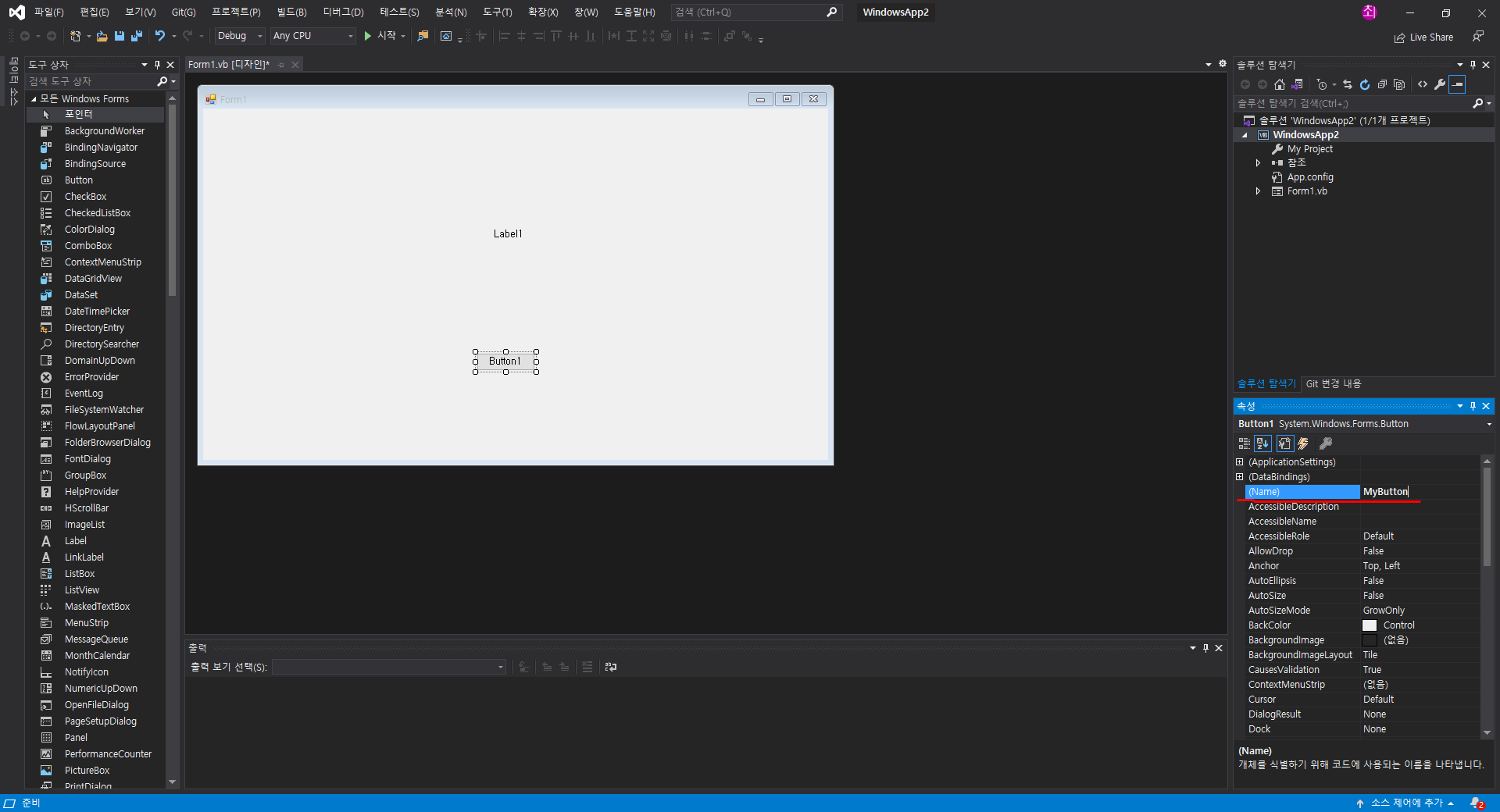This screenshot has height=812, width=1500.
Task: Click the Start debugging green arrow
Action: click(367, 36)
